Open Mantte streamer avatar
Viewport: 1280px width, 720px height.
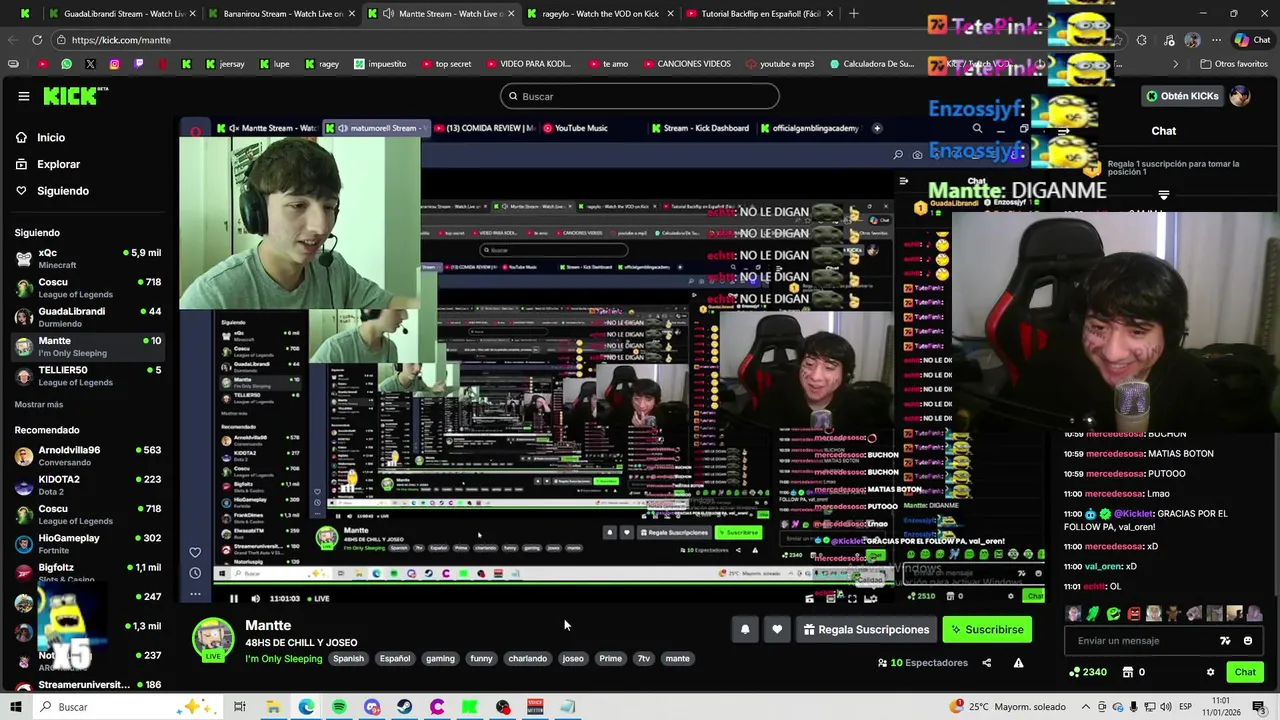[213, 640]
